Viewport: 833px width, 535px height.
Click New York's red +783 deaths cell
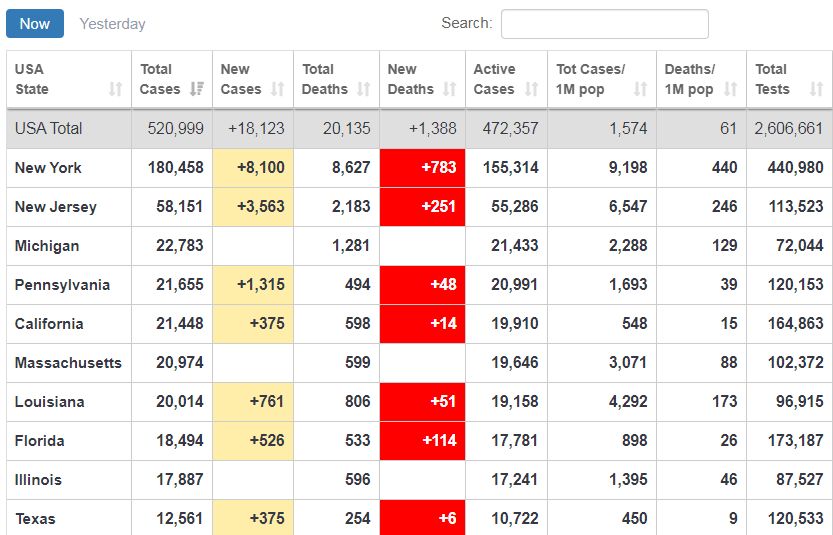pos(422,168)
